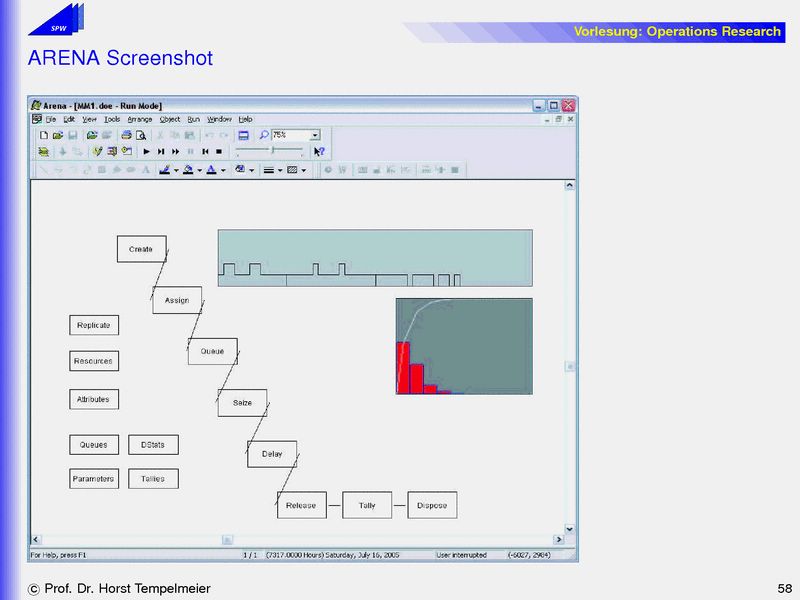Click the Step simulation icon
This screenshot has width=800, height=600.
(161, 152)
